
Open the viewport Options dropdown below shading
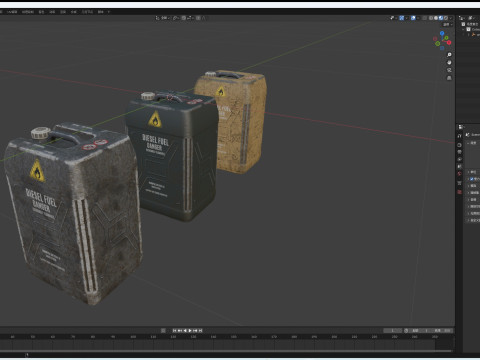[447, 24]
